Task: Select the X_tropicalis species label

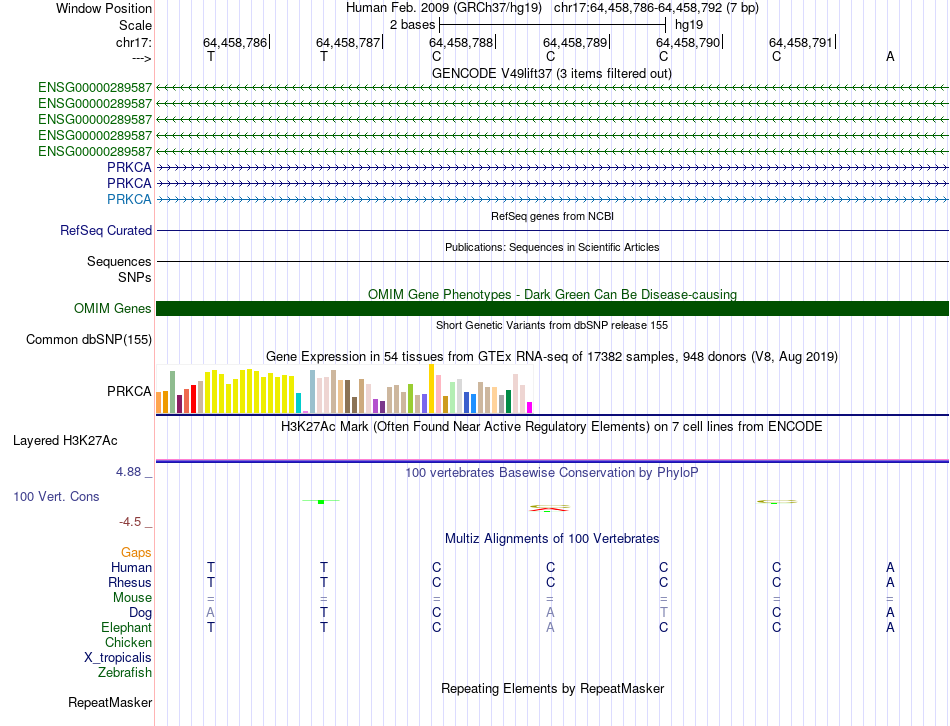Action: [118, 658]
